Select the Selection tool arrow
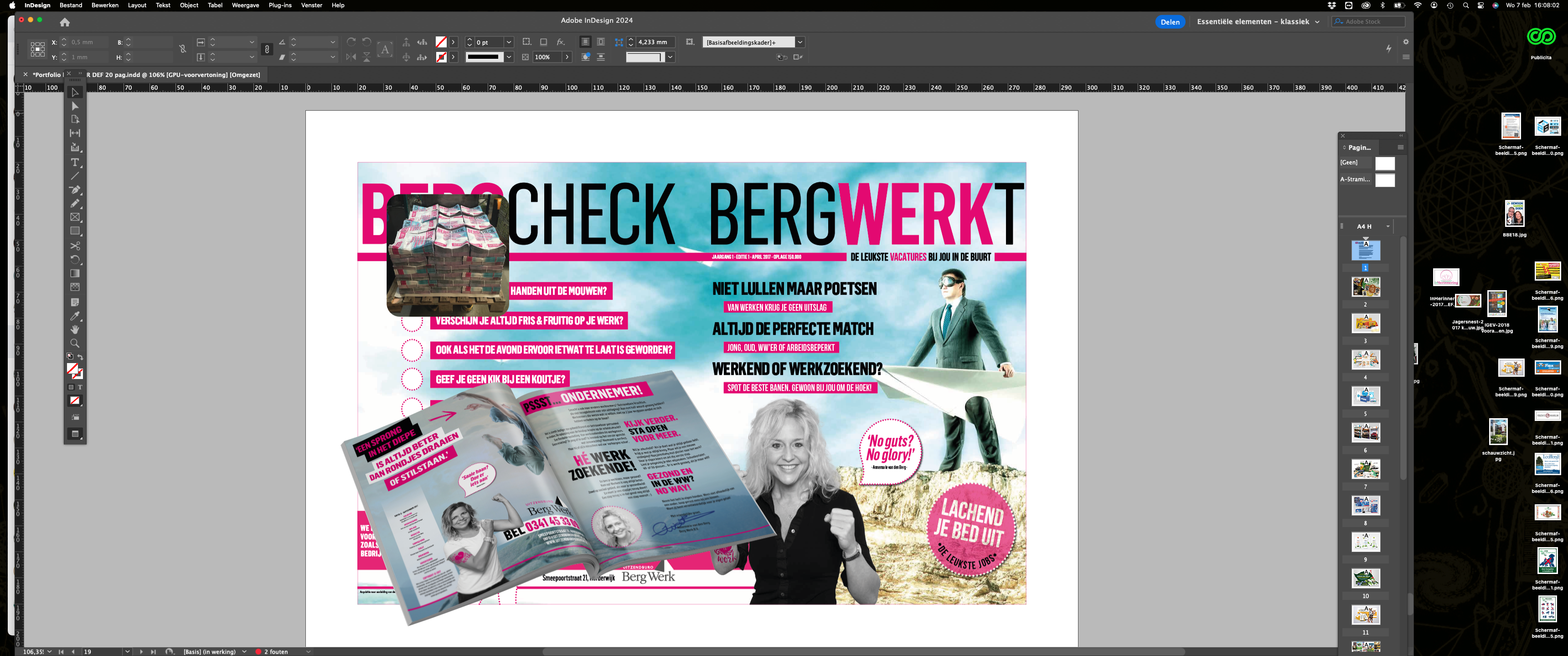This screenshot has width=1568, height=656. point(75,92)
